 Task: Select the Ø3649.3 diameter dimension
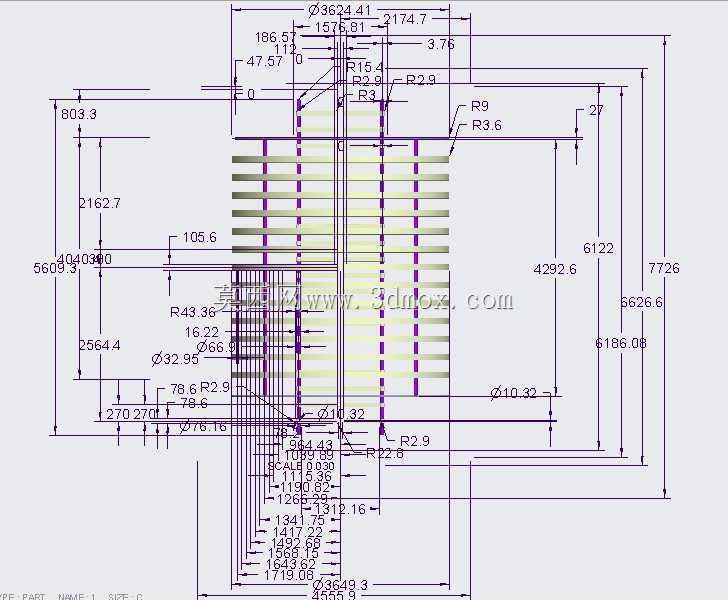click(340, 585)
